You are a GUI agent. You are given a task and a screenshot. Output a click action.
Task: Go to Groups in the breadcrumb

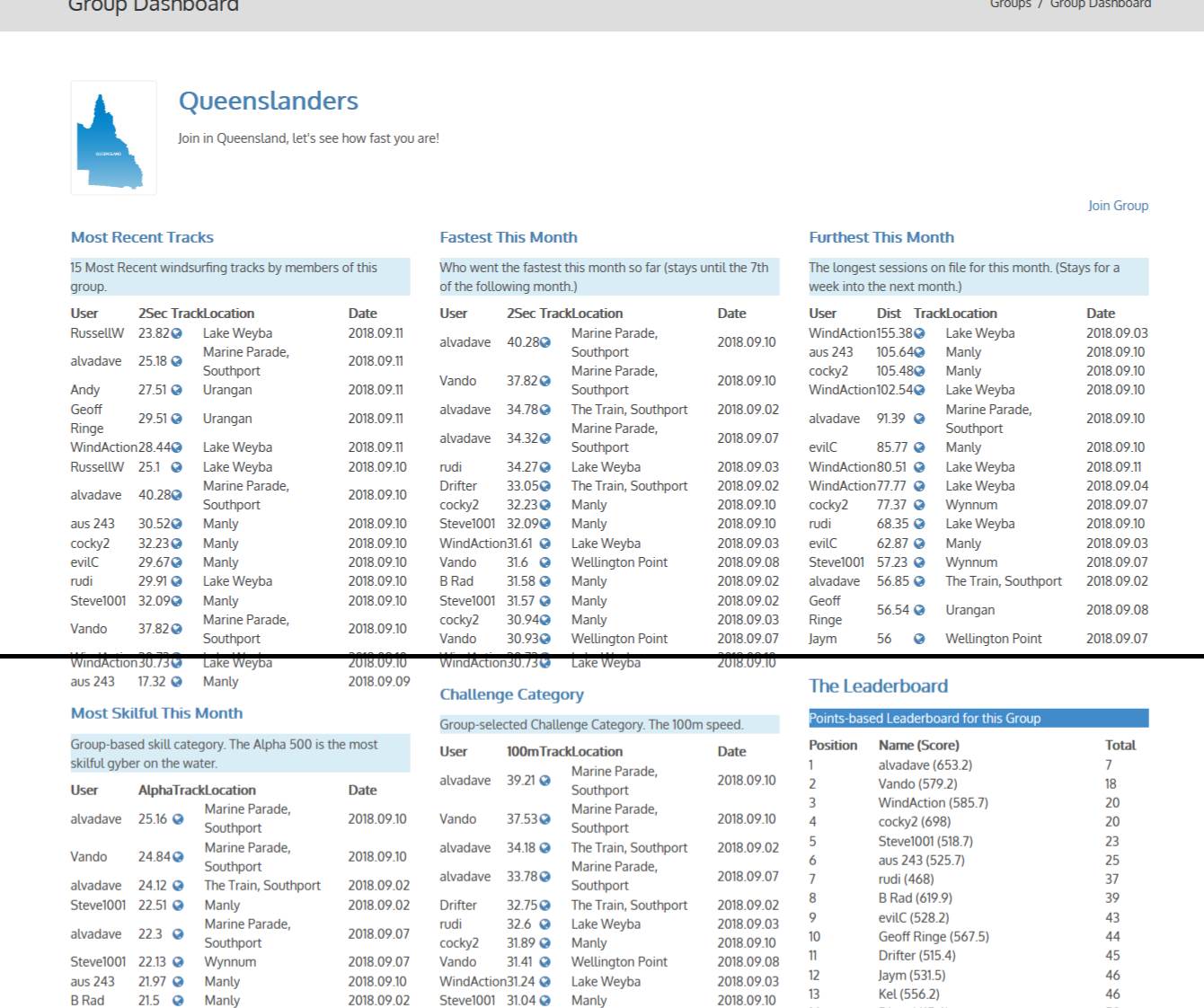(1010, 4)
